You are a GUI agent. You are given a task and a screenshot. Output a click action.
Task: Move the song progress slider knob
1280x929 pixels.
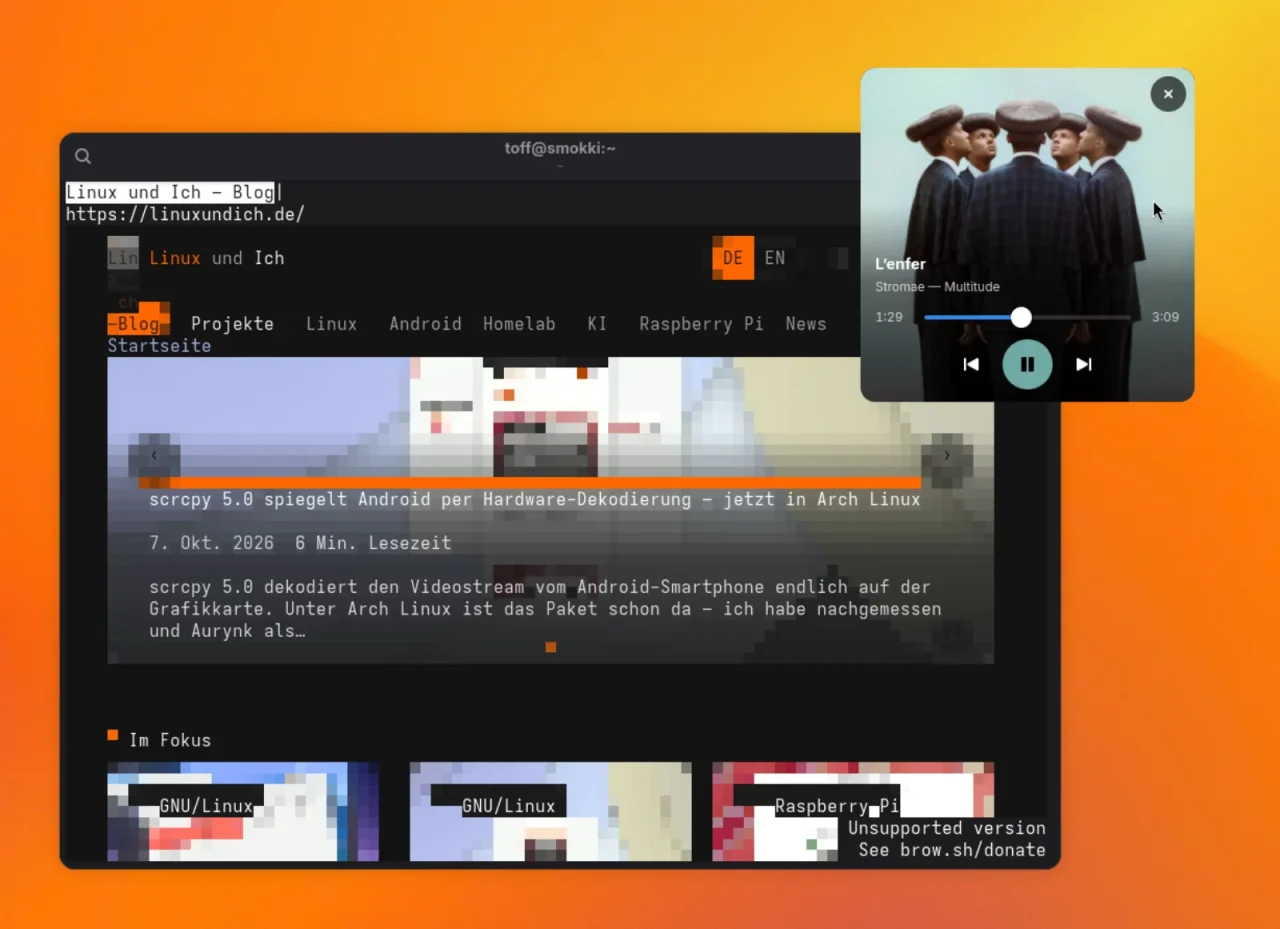coord(1021,317)
